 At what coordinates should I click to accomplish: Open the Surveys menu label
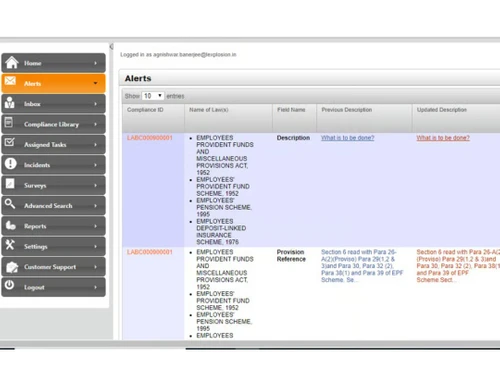point(35,186)
